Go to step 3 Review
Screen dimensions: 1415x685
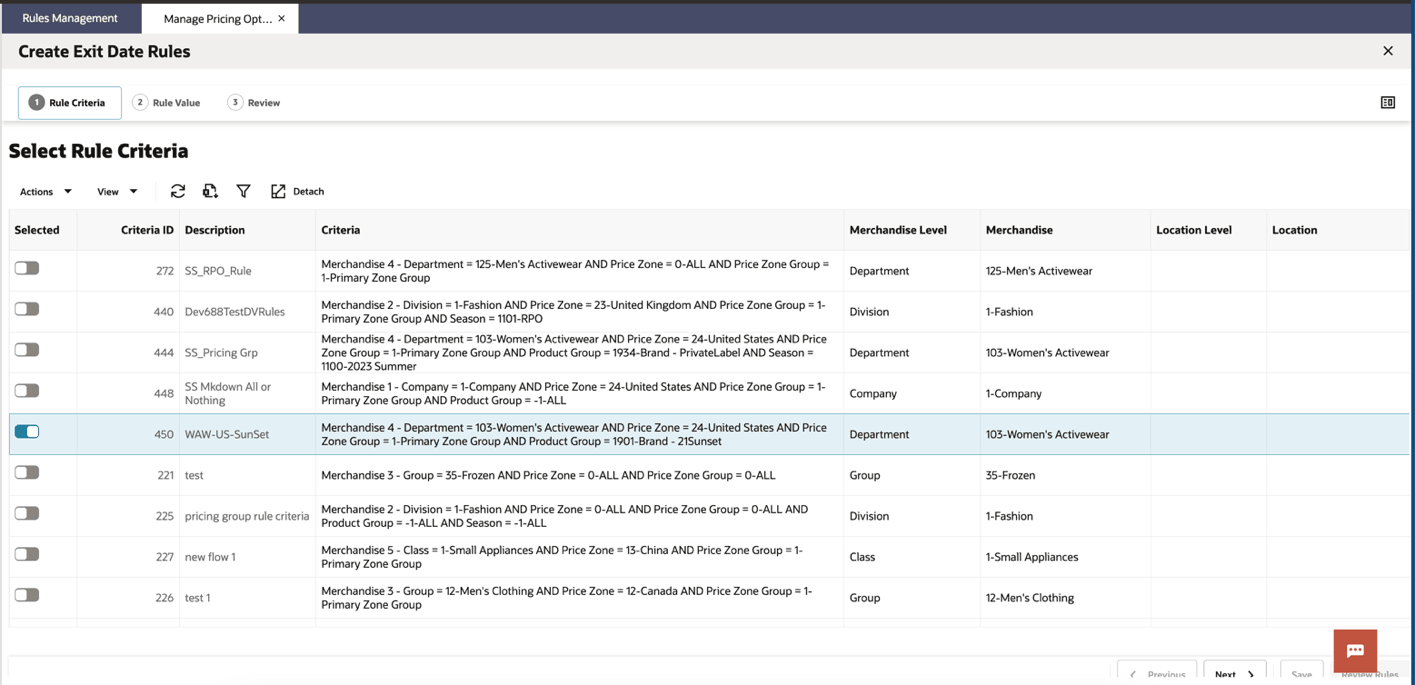tap(254, 102)
